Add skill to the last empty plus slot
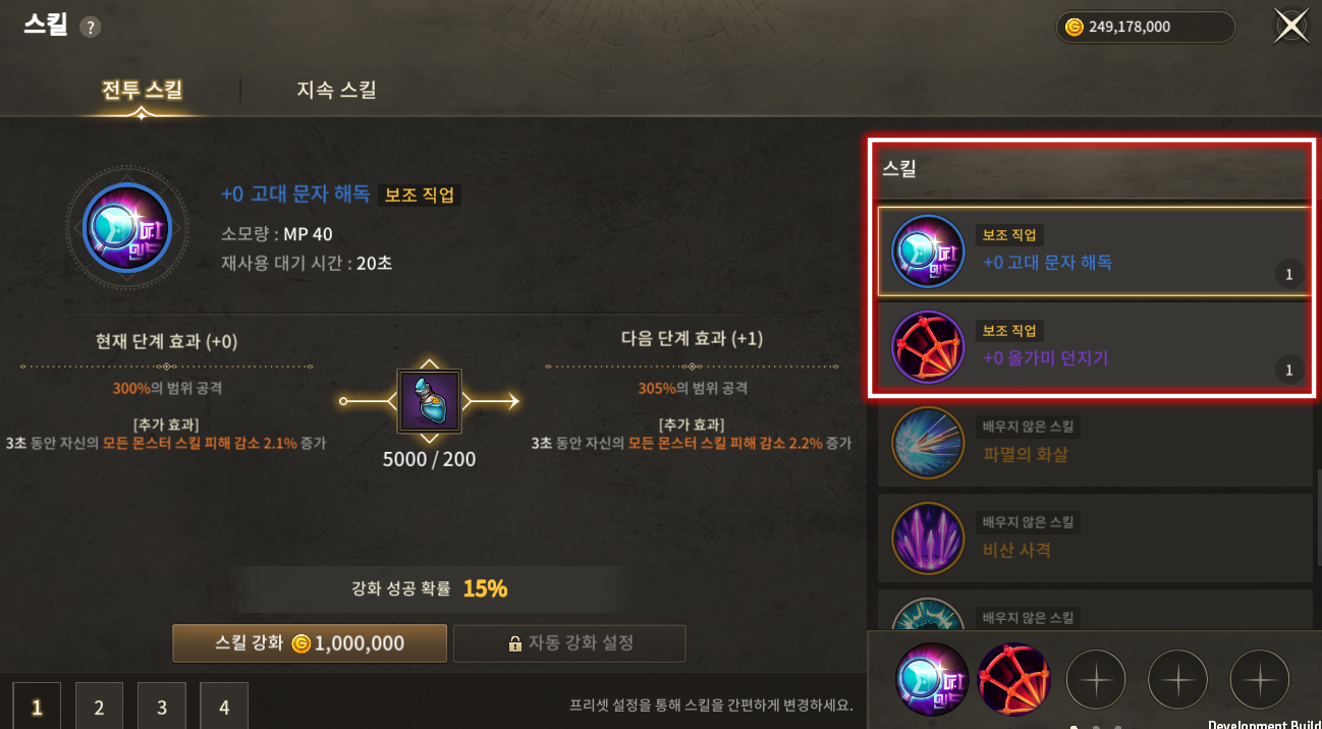The image size is (1322, 729). (x=1260, y=680)
